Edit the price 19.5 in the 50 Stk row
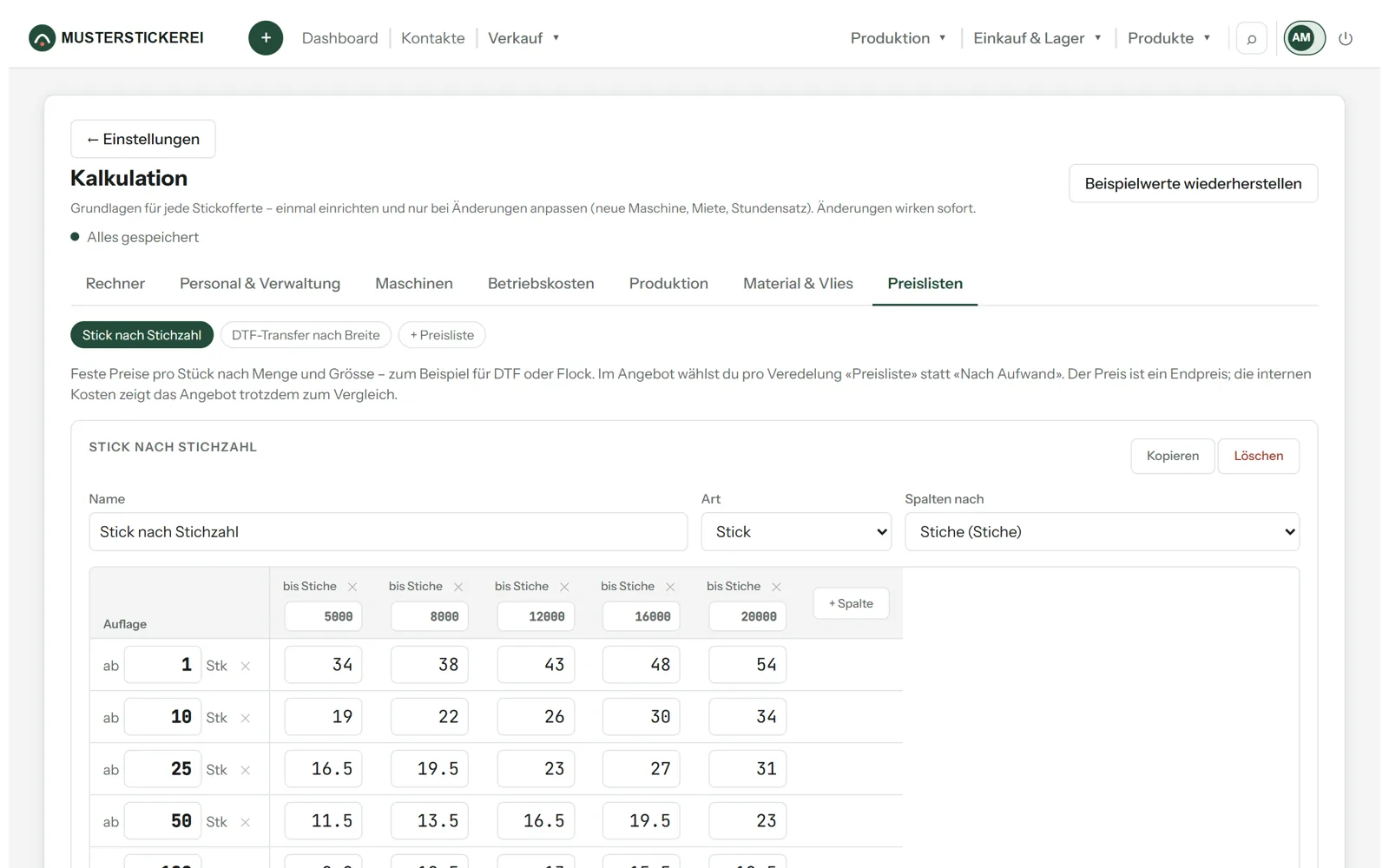 click(x=641, y=821)
